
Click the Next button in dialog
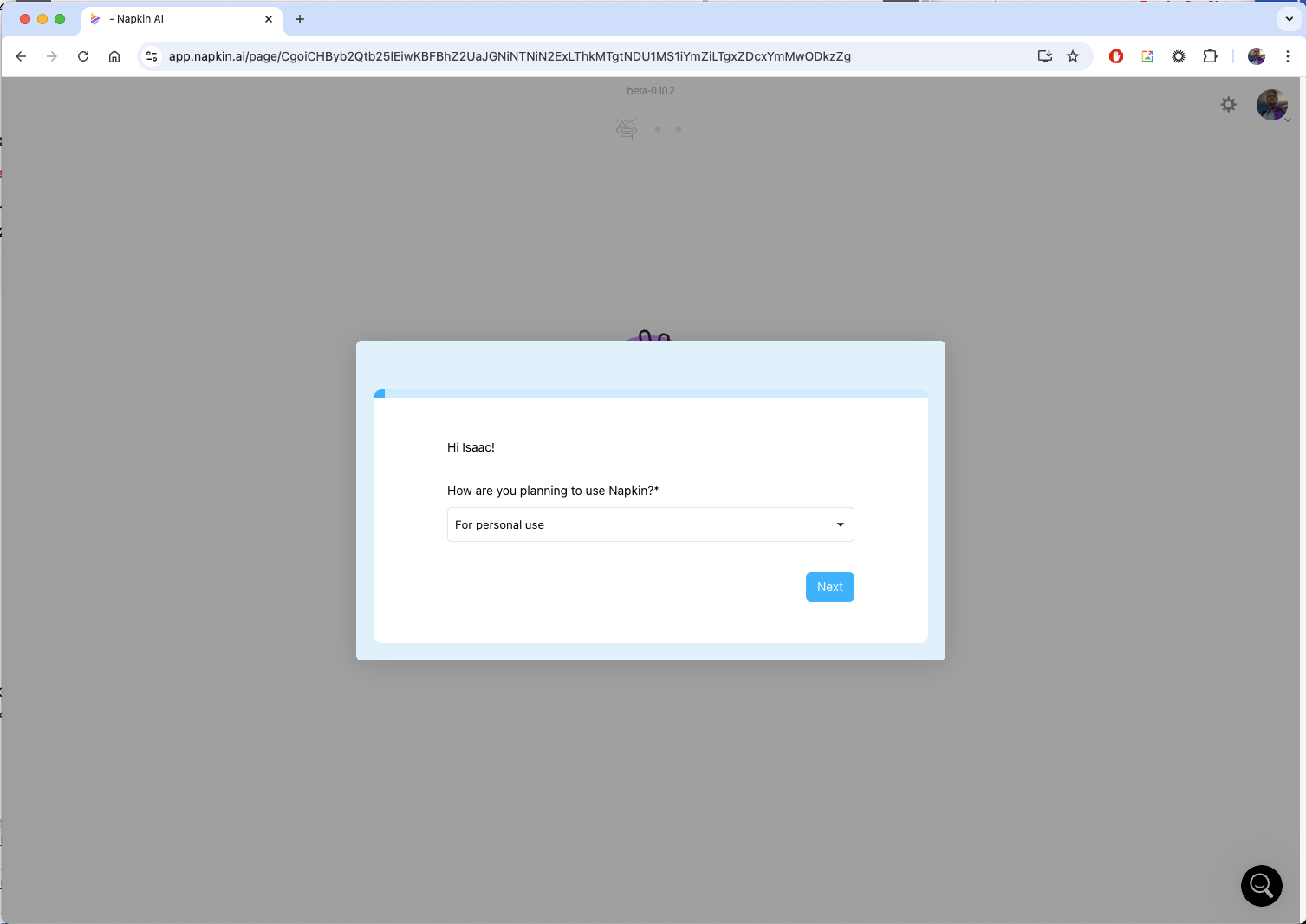[829, 587]
